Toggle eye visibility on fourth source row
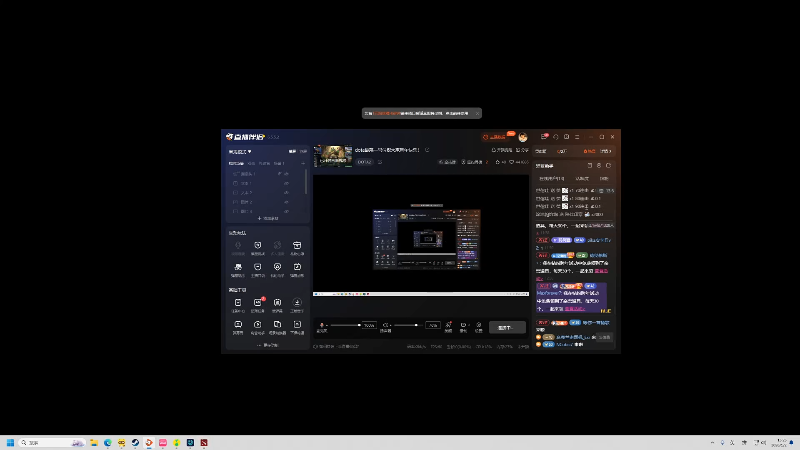The height and width of the screenshot is (450, 800). 286,202
